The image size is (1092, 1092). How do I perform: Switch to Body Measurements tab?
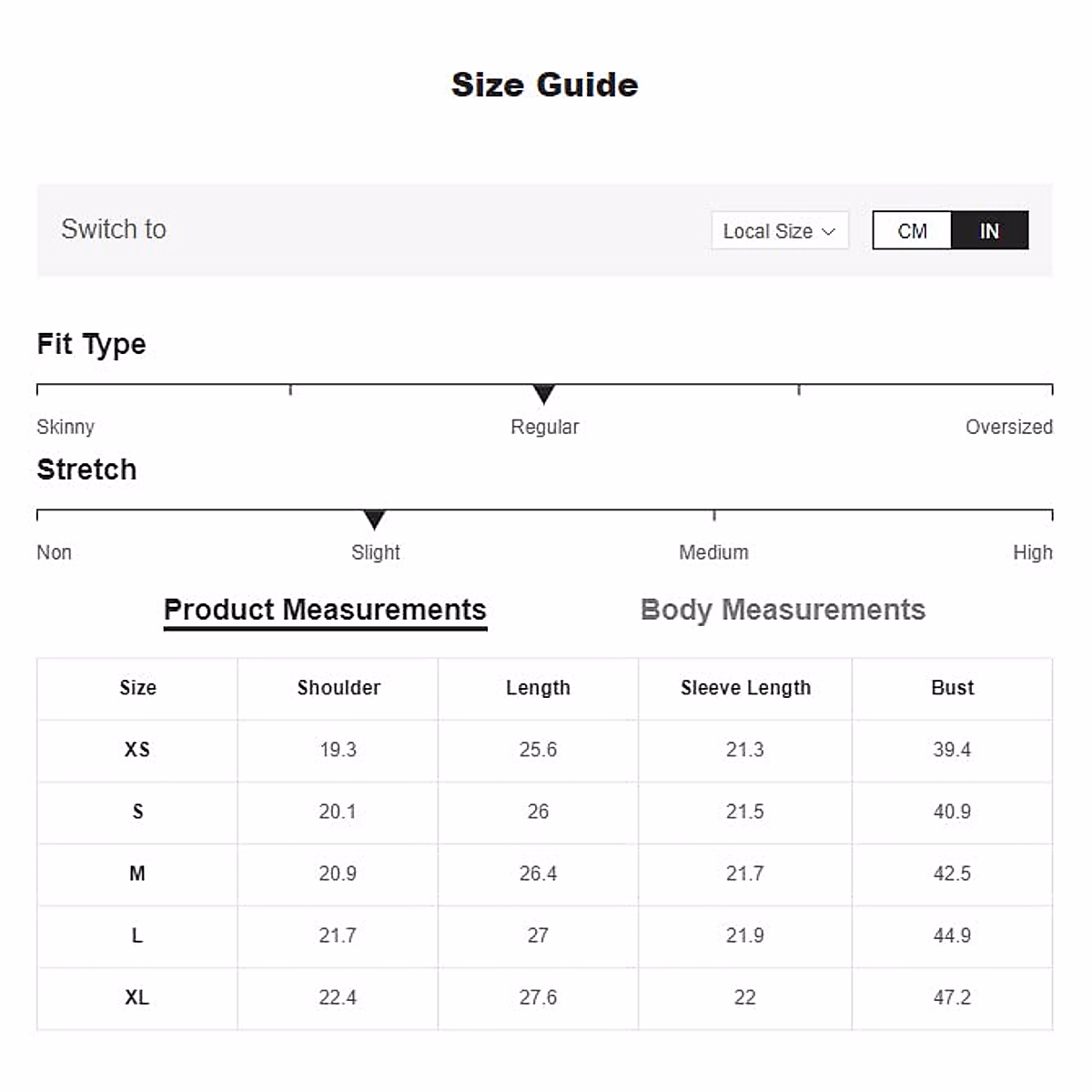coord(783,610)
